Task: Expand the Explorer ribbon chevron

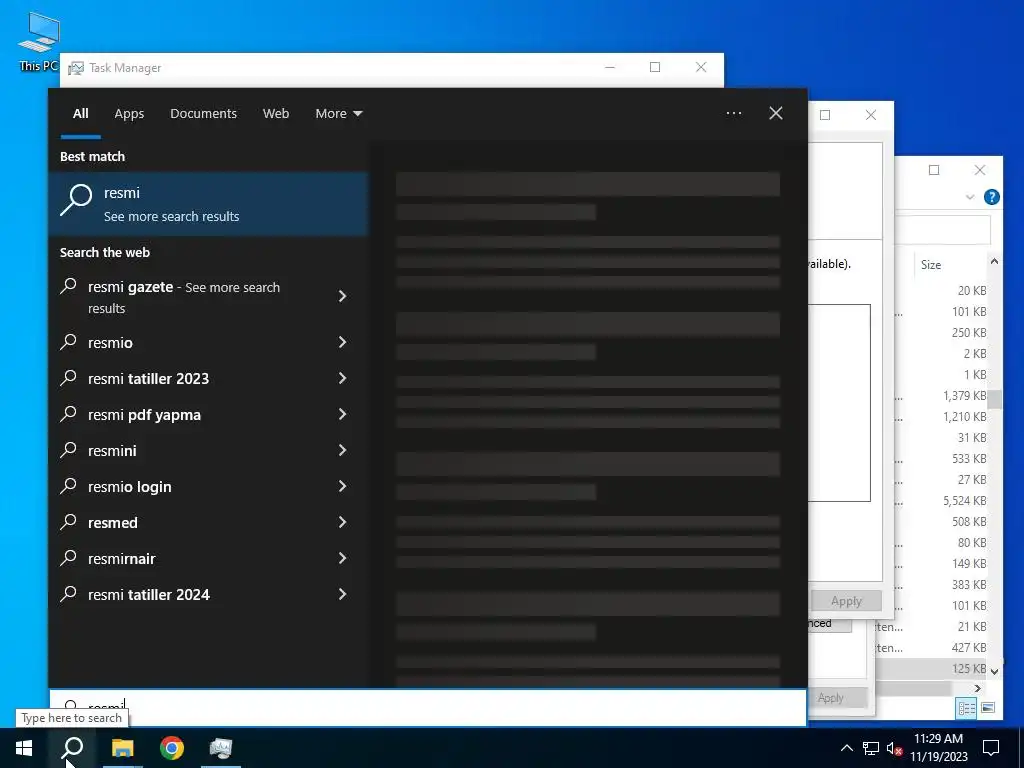Action: pos(970,197)
